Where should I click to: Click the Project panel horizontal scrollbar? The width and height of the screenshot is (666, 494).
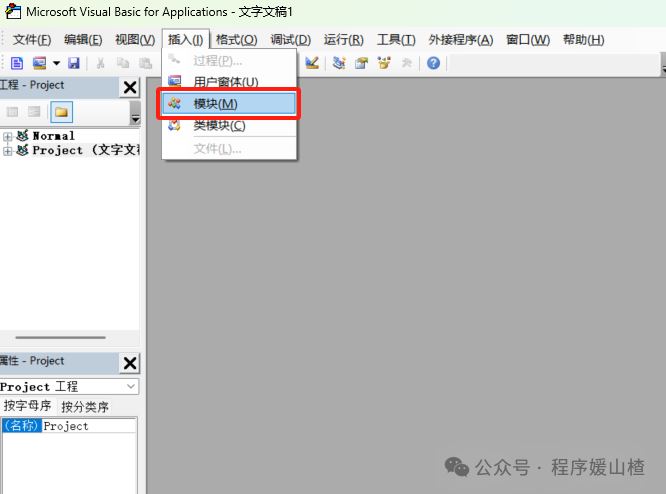pyautogui.click(x=60, y=338)
